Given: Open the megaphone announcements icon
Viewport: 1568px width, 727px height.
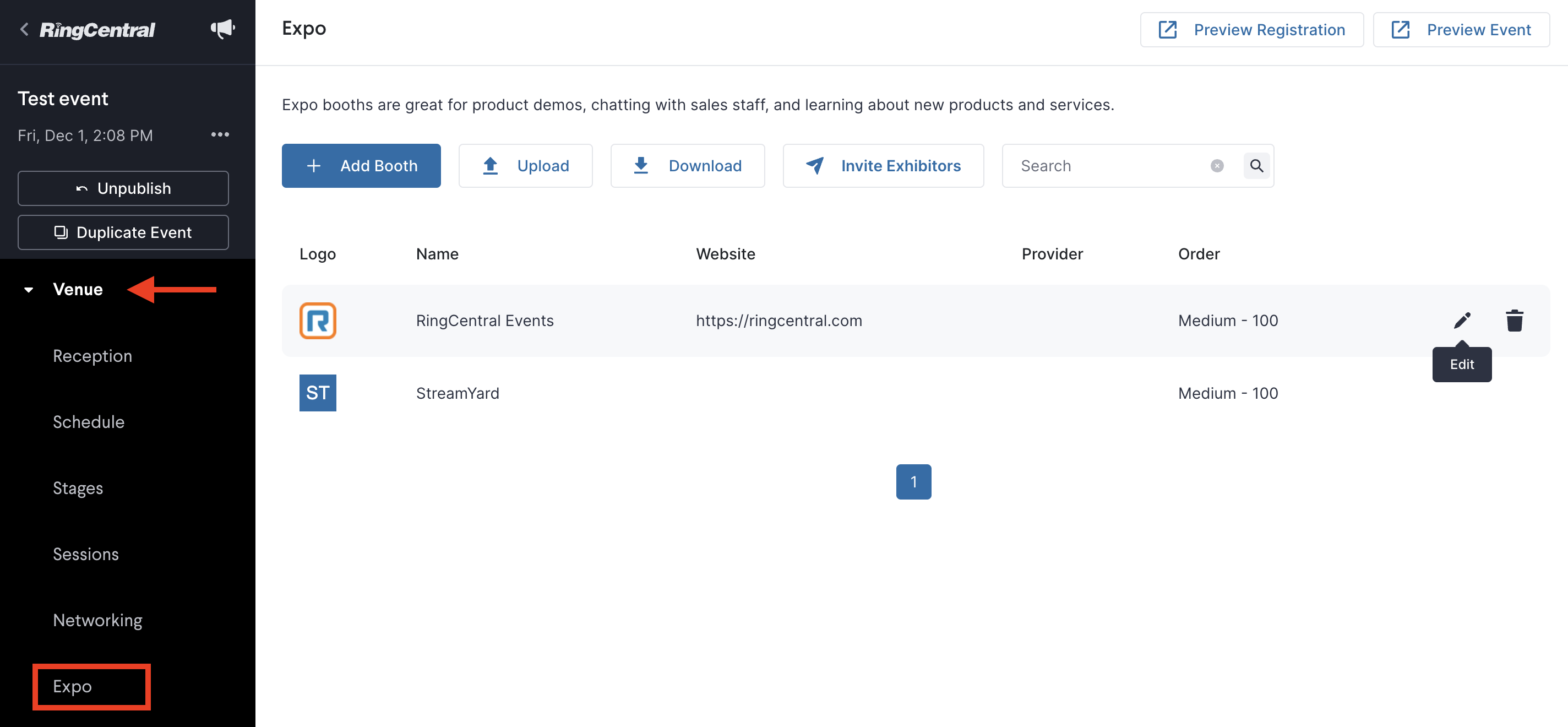Looking at the screenshot, I should [x=222, y=29].
